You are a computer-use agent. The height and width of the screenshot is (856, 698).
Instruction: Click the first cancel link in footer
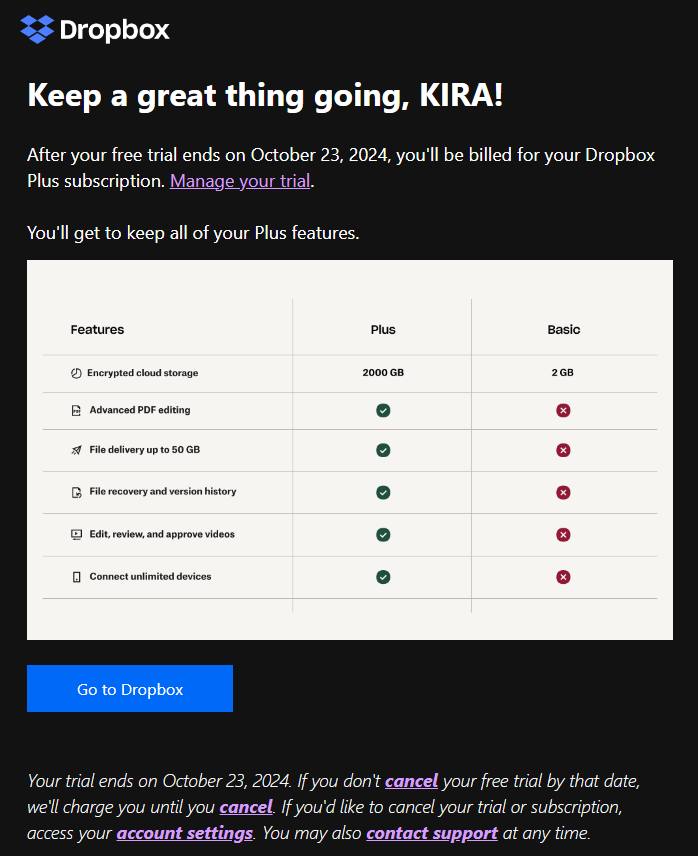pos(411,781)
